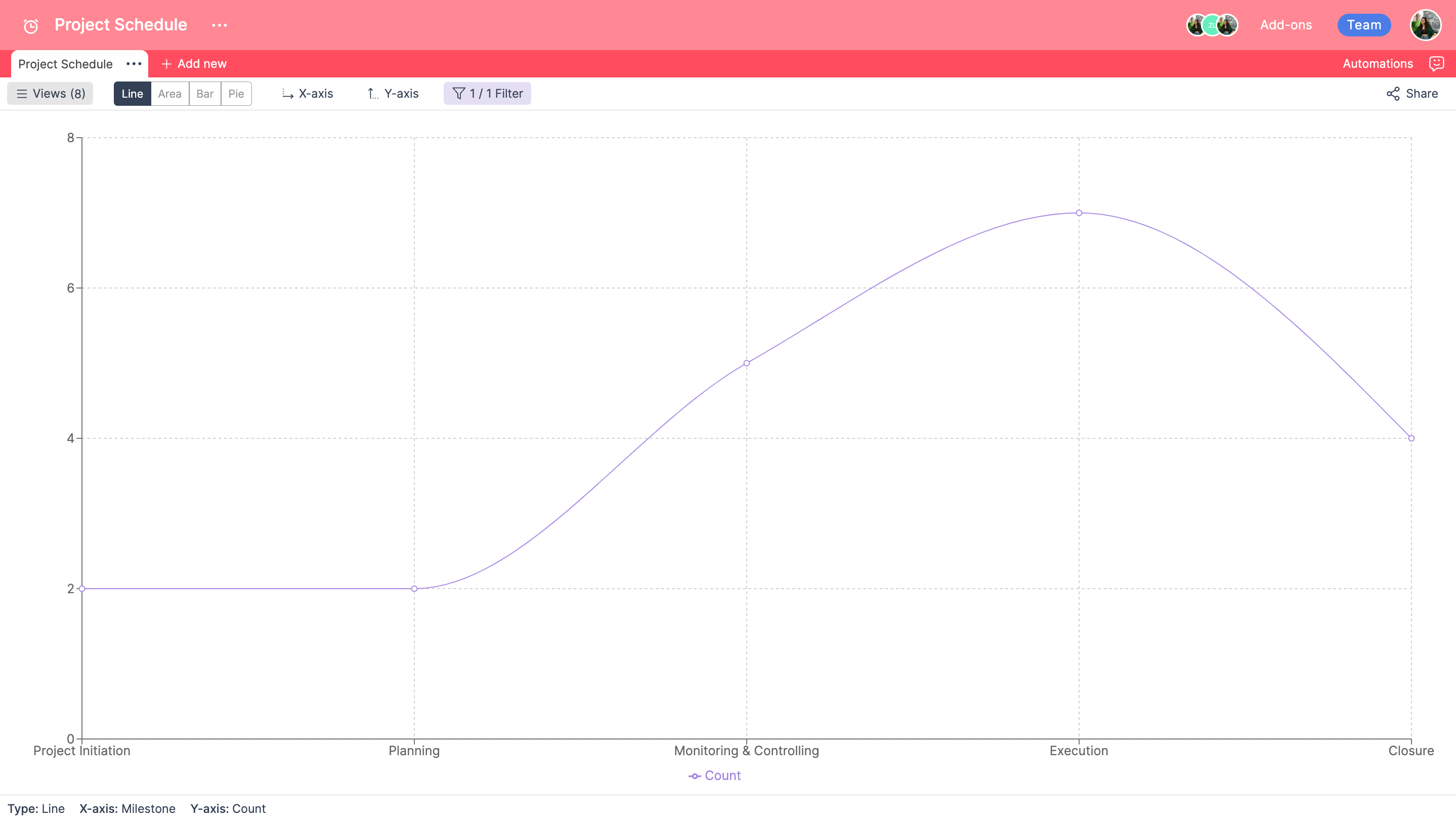Click the 'Monitoring & Controlling' axis label

(x=747, y=751)
